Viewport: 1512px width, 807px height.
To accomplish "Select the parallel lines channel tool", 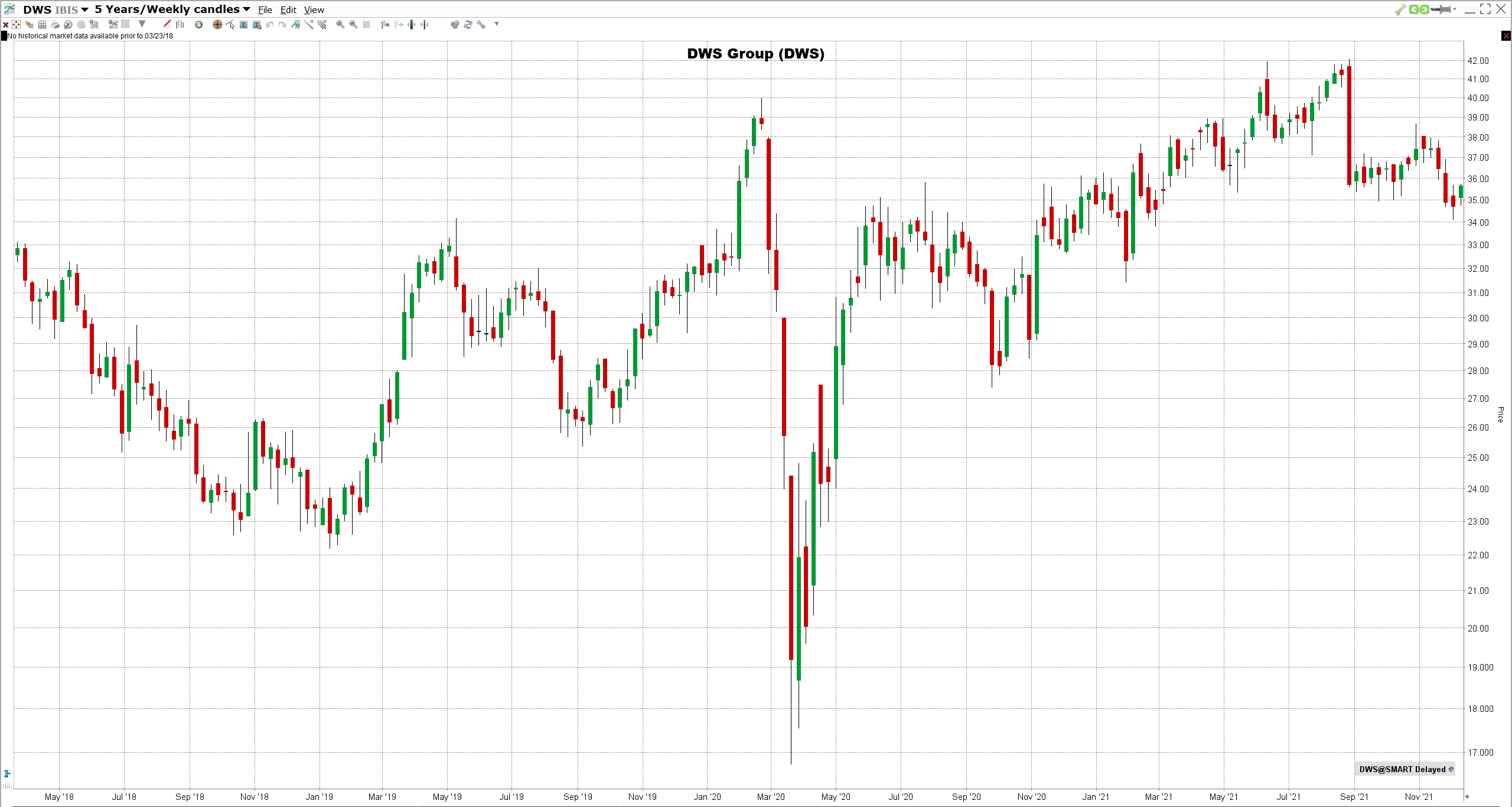I will 321,24.
